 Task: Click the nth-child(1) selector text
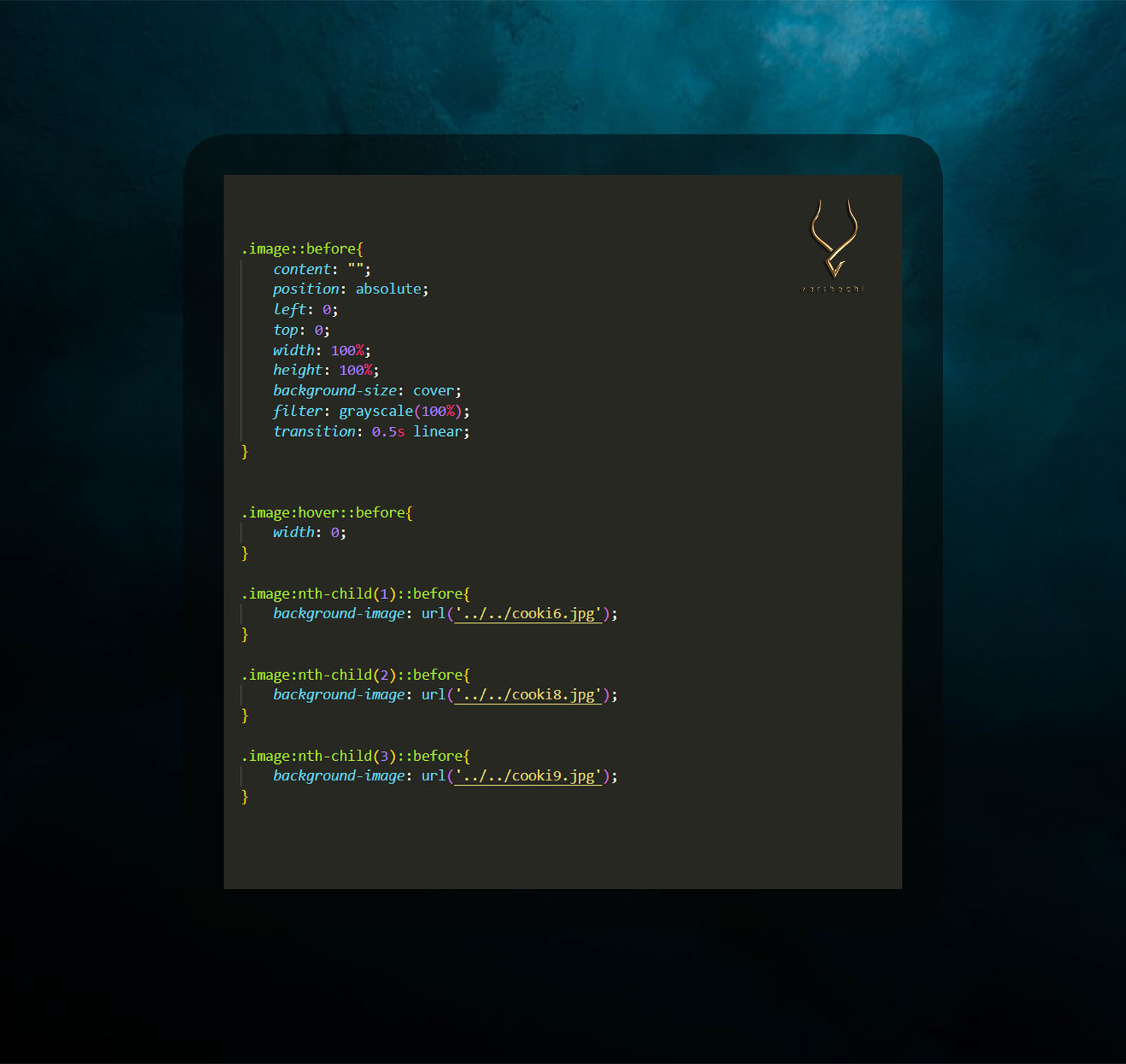(345, 593)
